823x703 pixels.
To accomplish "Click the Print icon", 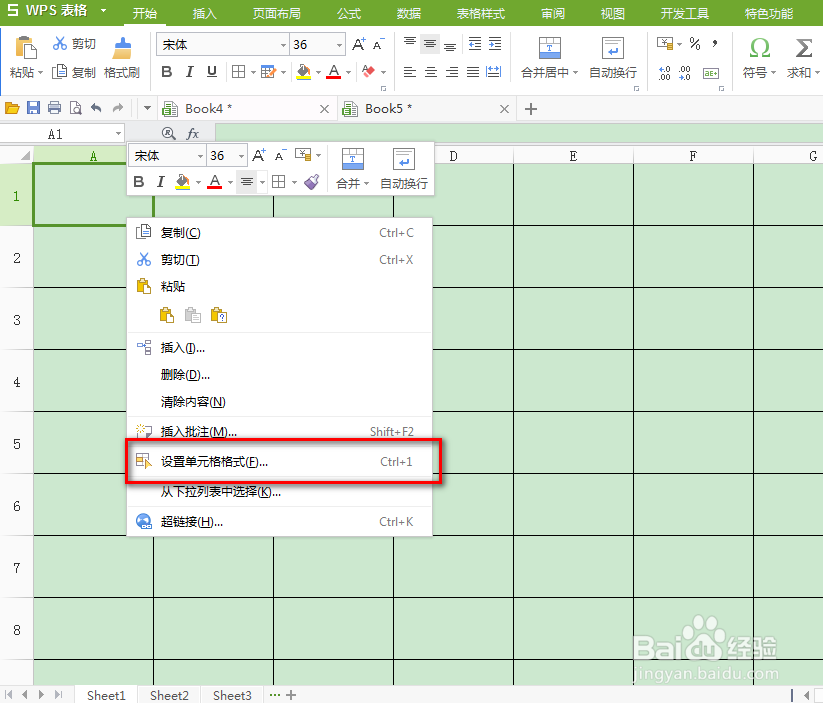I will [54, 108].
